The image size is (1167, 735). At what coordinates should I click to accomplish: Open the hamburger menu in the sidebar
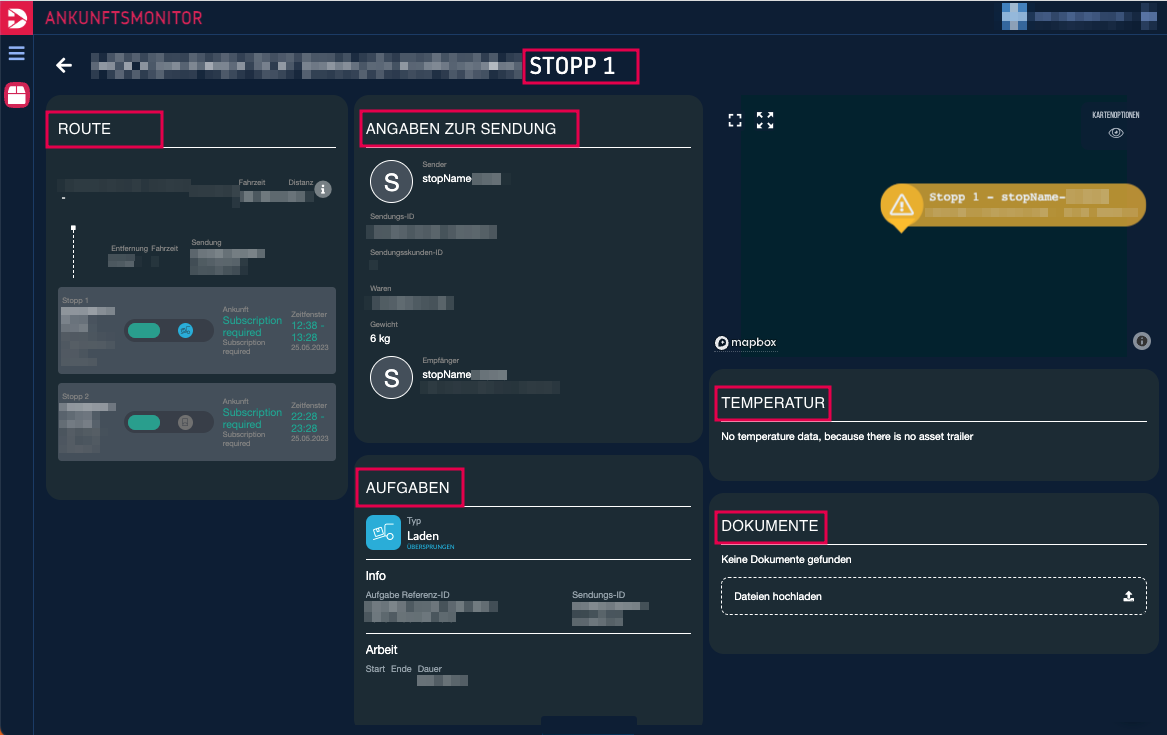click(16, 53)
